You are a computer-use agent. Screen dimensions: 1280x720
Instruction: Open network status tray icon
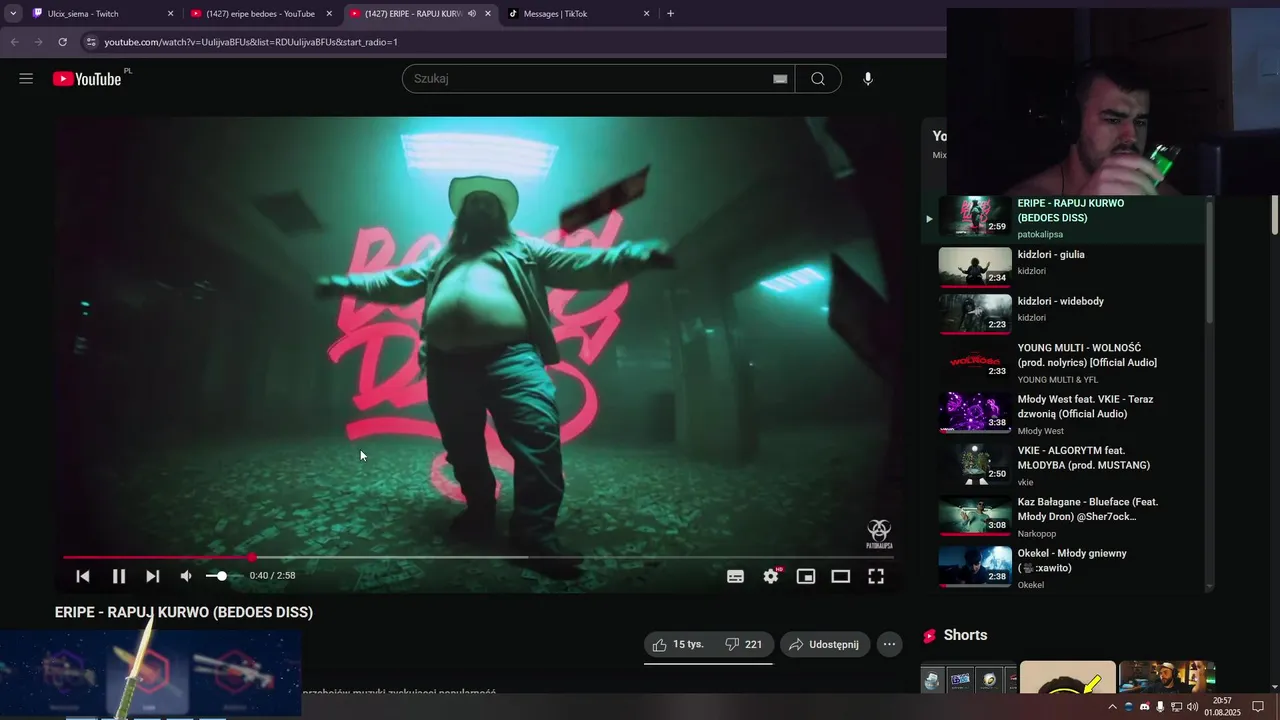[x=1176, y=706]
